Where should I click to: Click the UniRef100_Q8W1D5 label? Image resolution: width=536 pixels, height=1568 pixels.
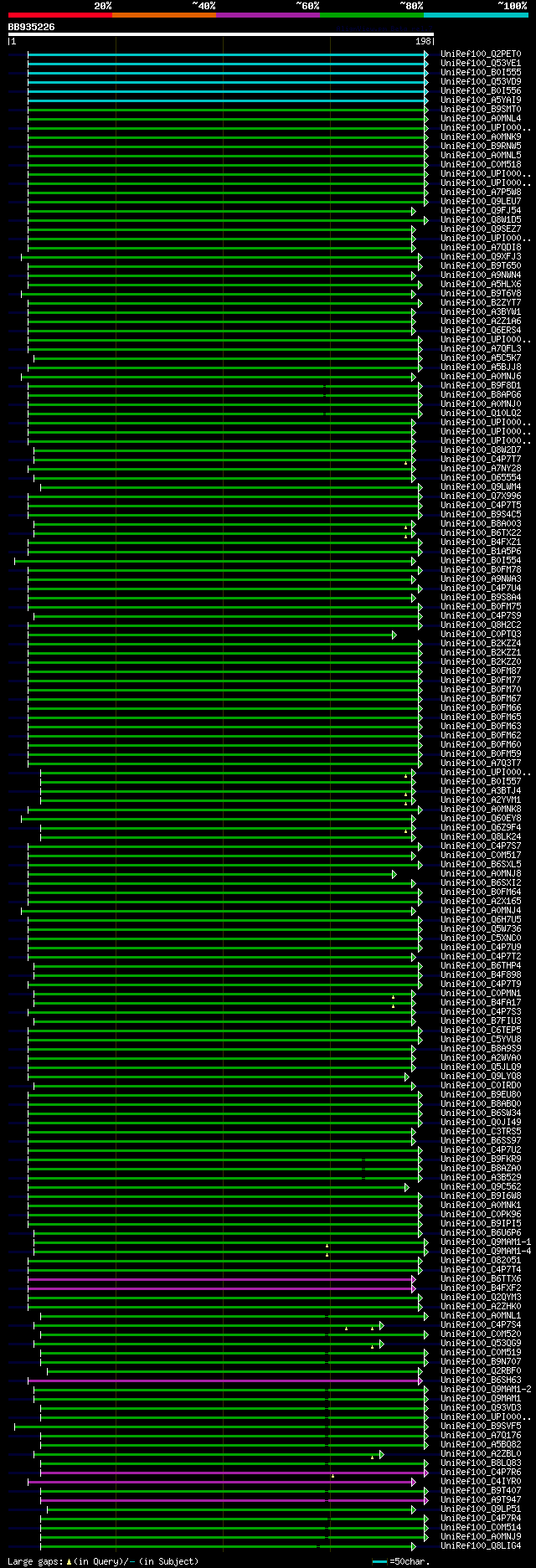(x=481, y=219)
